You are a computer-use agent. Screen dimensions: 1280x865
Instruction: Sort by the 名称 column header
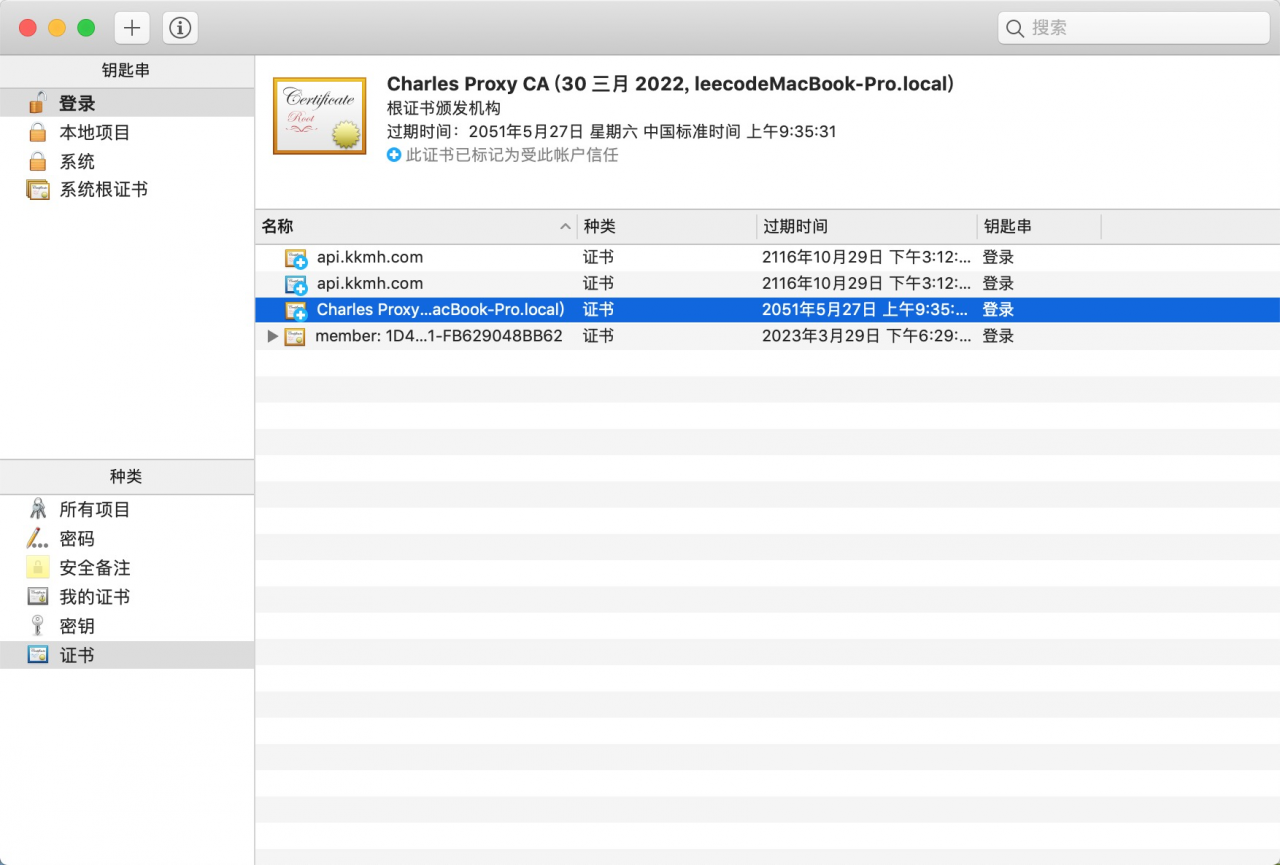417,227
